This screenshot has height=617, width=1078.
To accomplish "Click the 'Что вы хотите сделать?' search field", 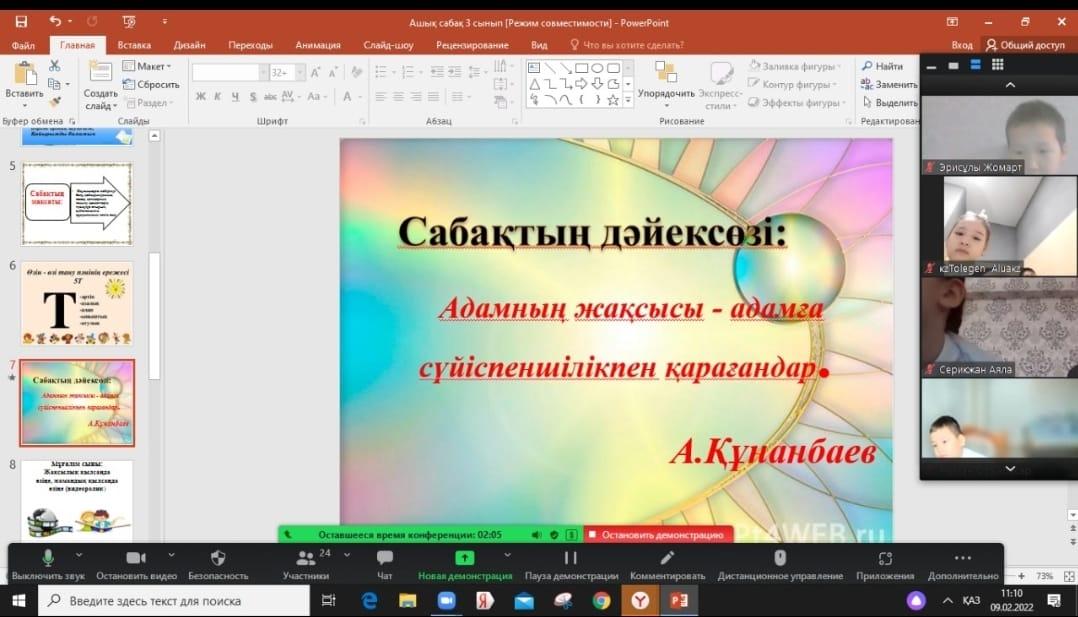I will coord(626,45).
